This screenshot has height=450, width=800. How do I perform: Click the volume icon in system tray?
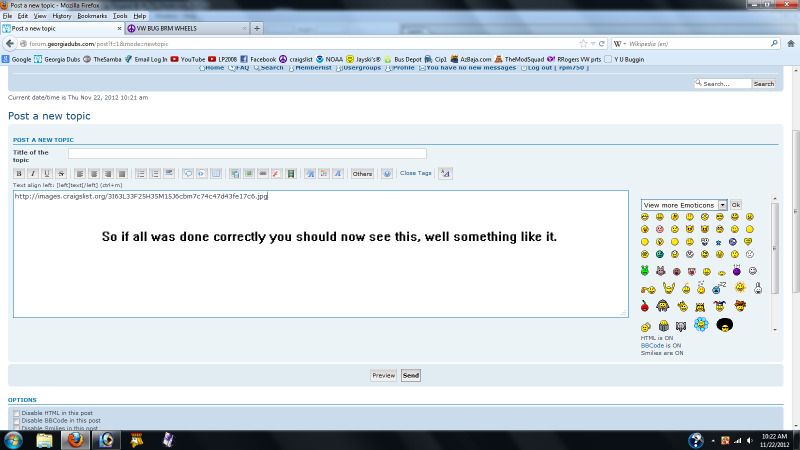749,440
